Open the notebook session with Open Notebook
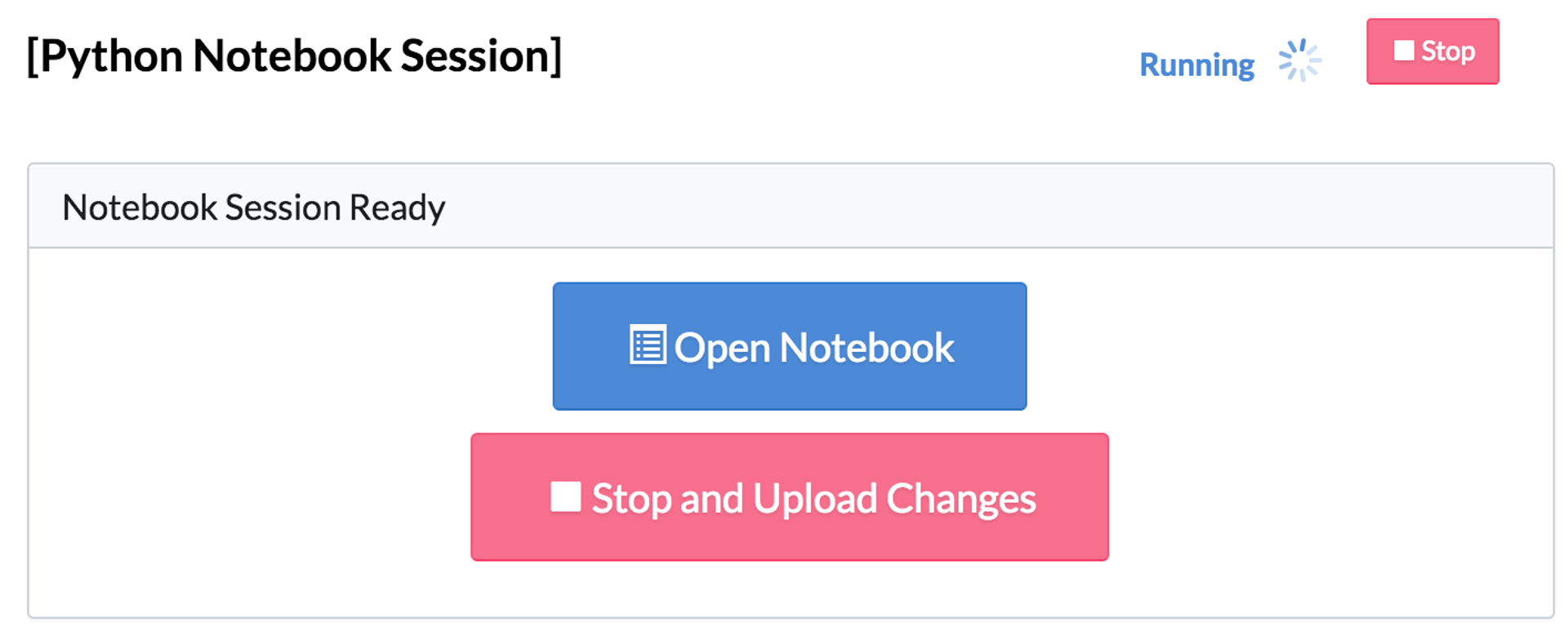This screenshot has height=636, width=1568. click(789, 345)
